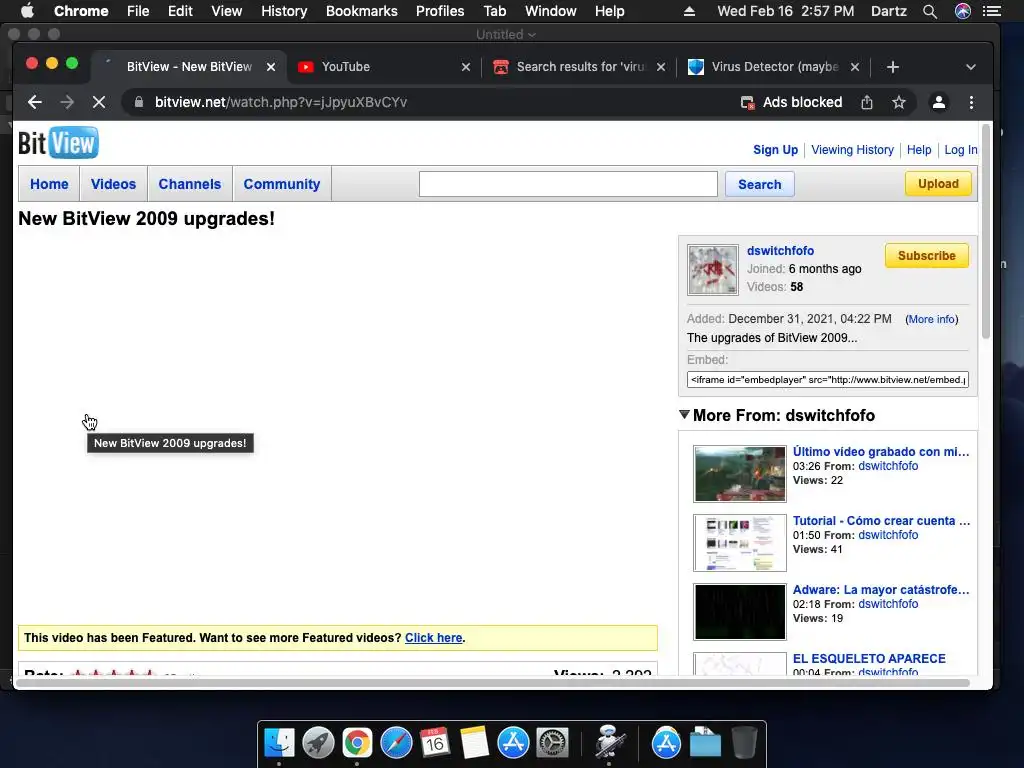Focus the BitView search input field

[568, 184]
